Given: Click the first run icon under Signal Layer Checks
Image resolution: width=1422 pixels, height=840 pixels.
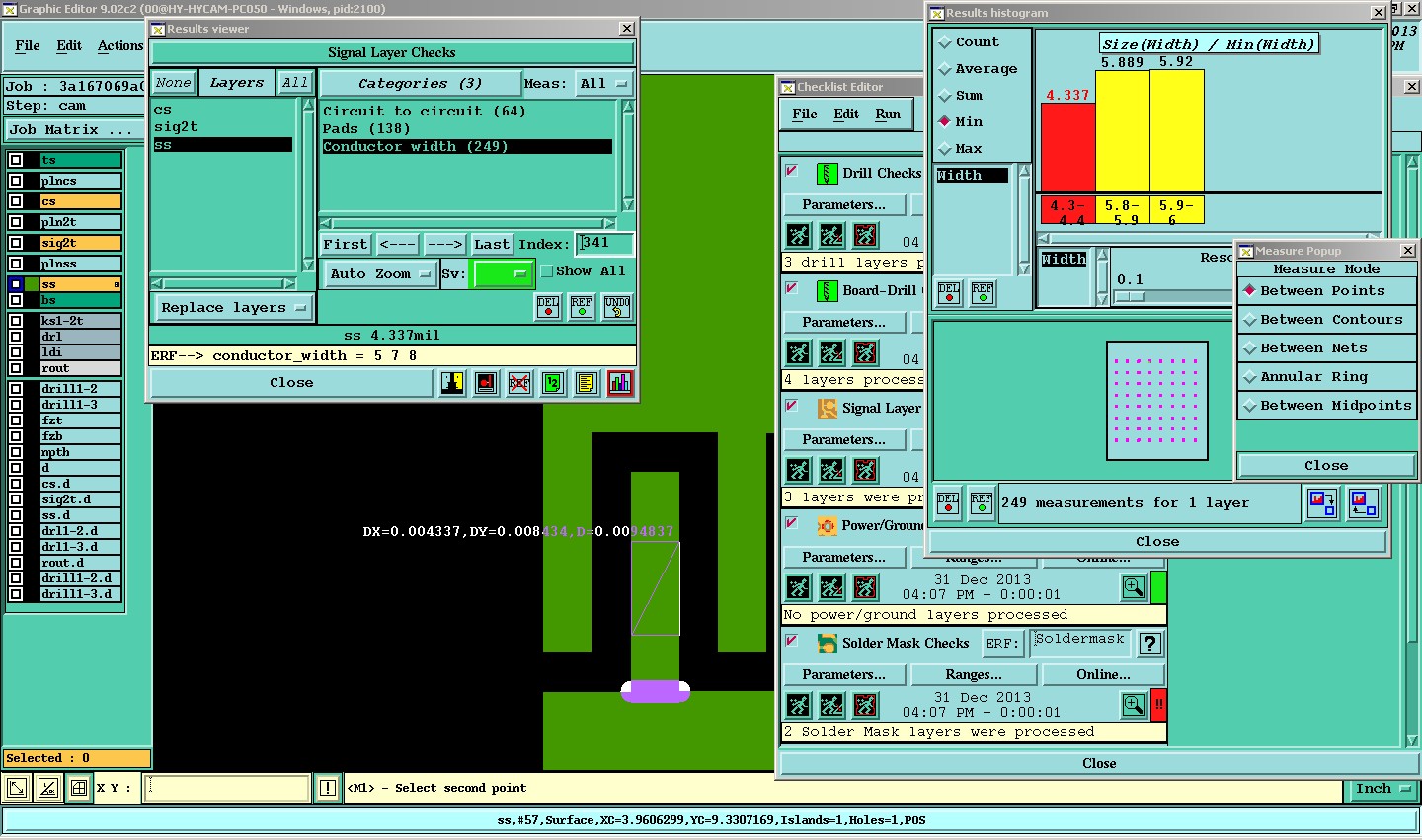Looking at the screenshot, I should 798,470.
